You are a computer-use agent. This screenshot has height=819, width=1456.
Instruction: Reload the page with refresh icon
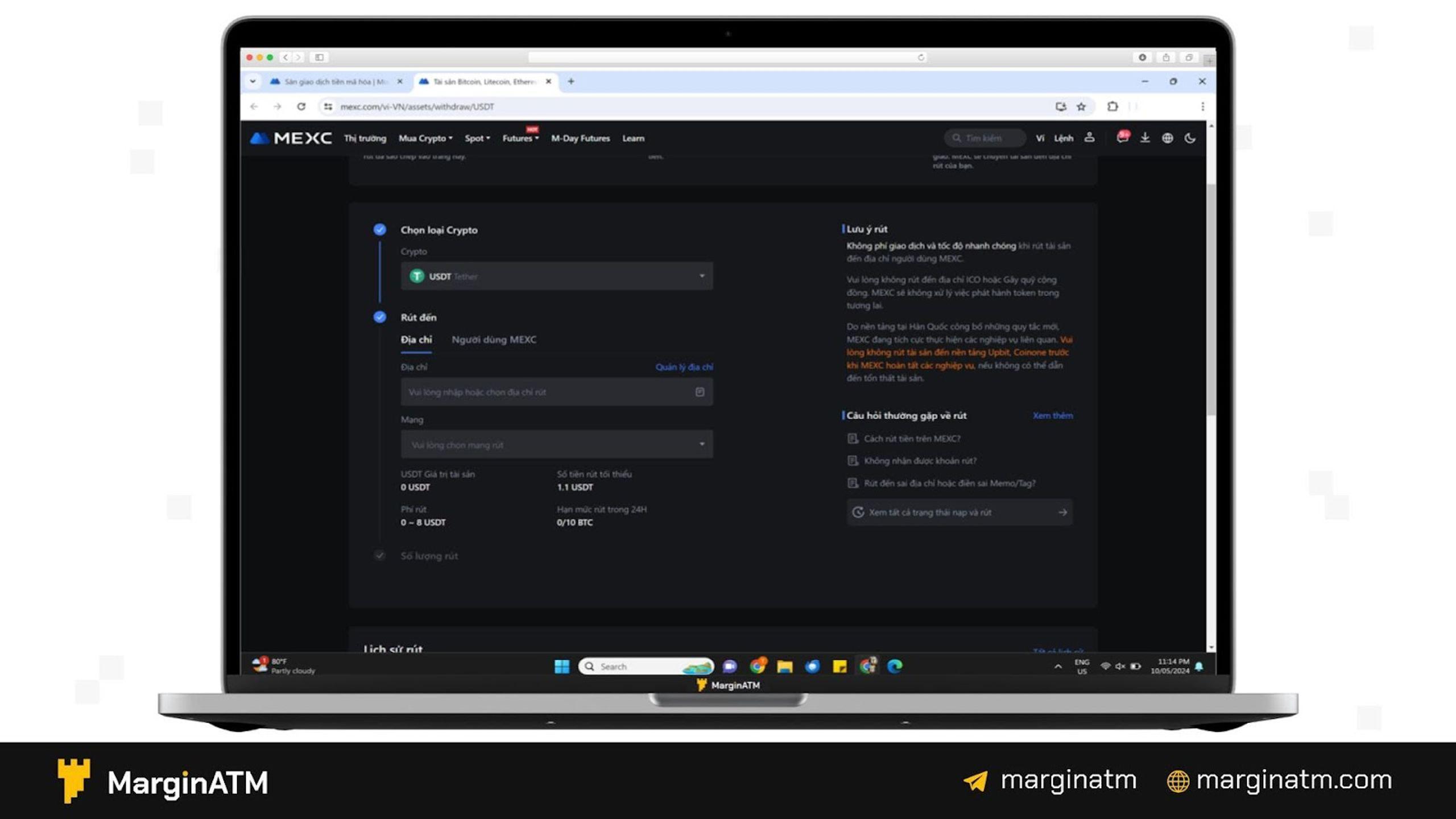tap(301, 106)
